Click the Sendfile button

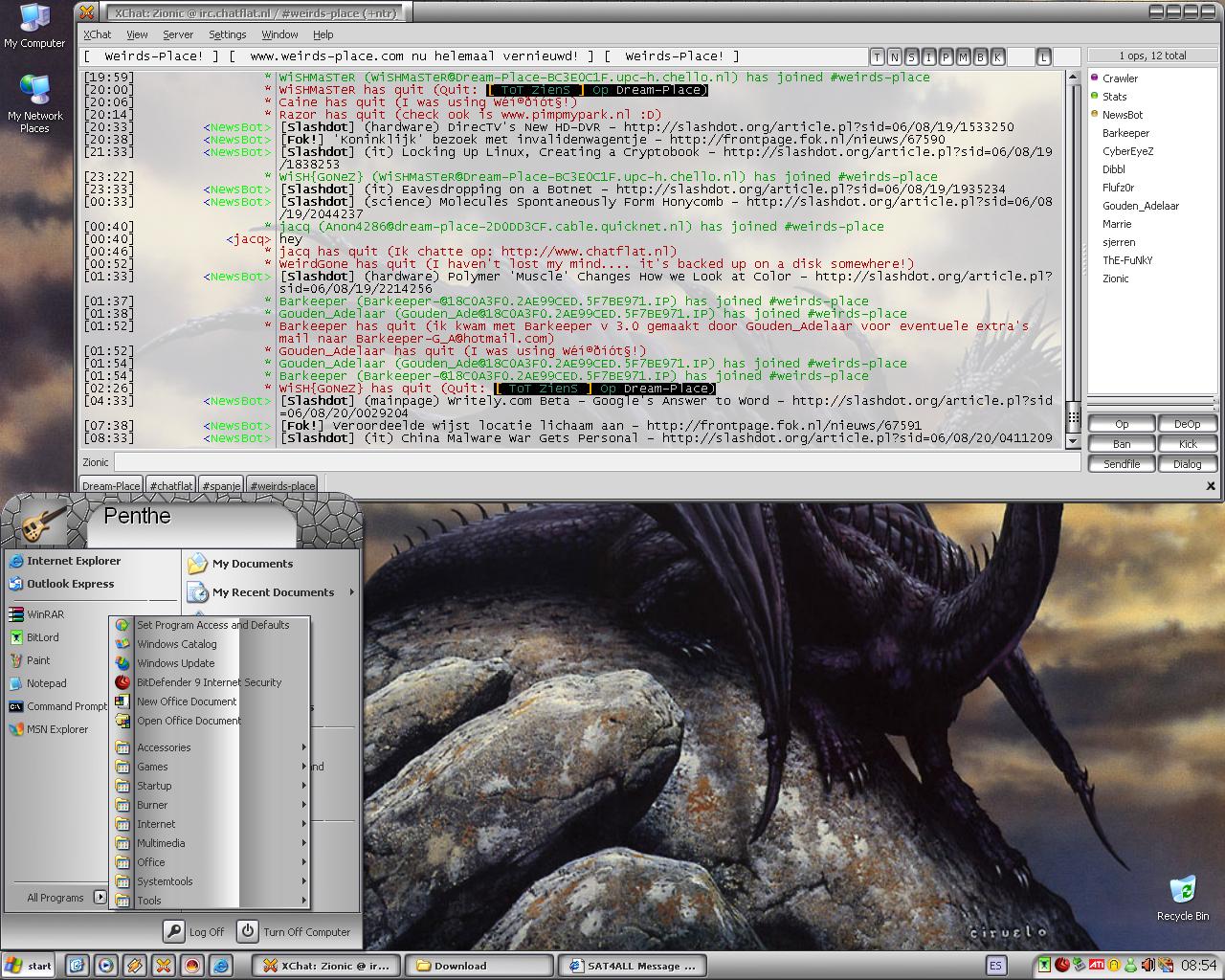tap(1122, 464)
